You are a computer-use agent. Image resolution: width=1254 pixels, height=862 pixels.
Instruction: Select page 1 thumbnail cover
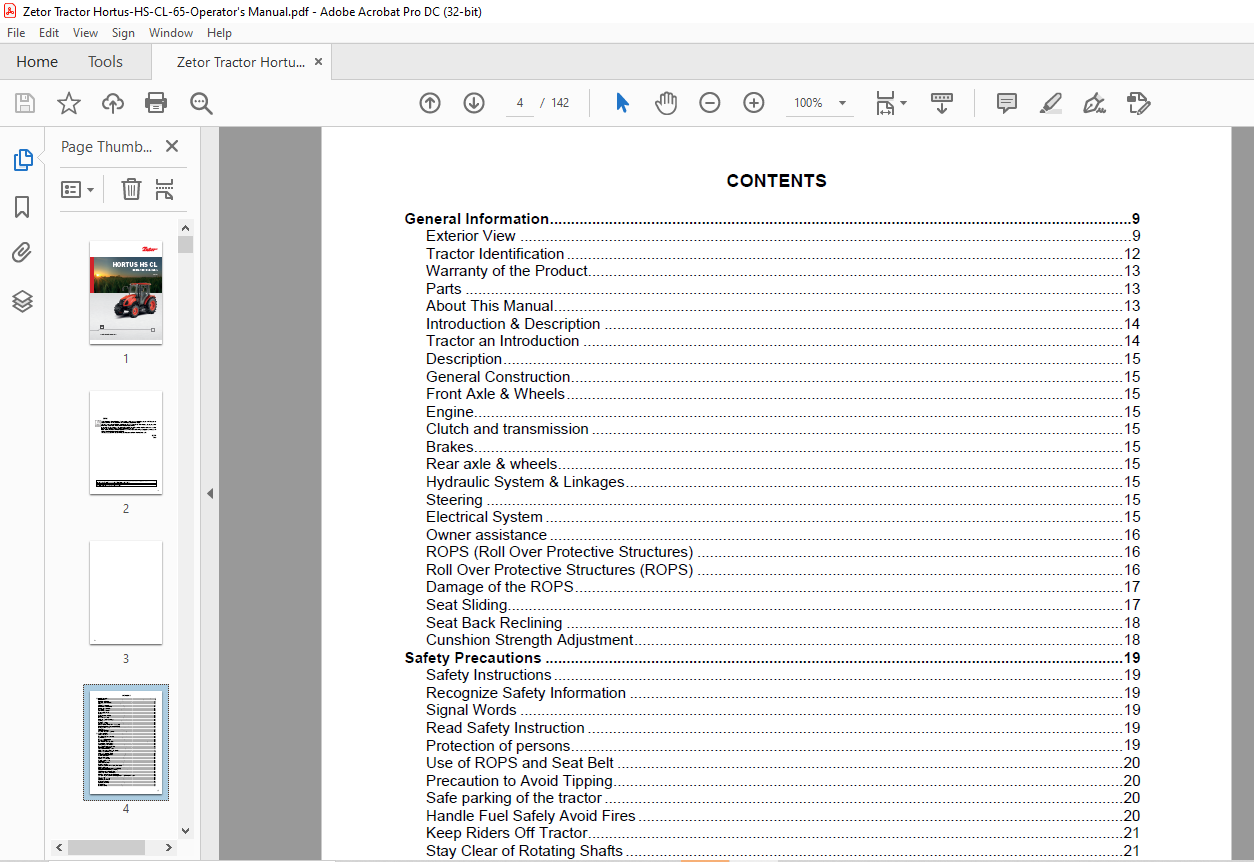(x=126, y=292)
